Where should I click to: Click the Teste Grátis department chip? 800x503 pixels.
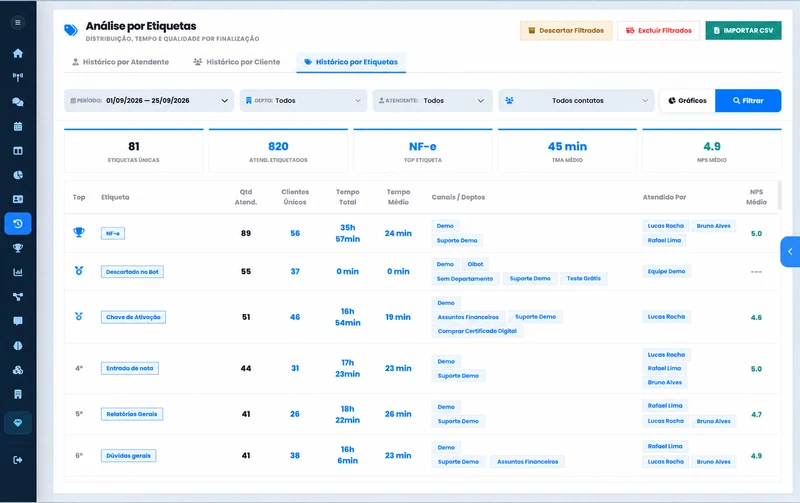[584, 279]
